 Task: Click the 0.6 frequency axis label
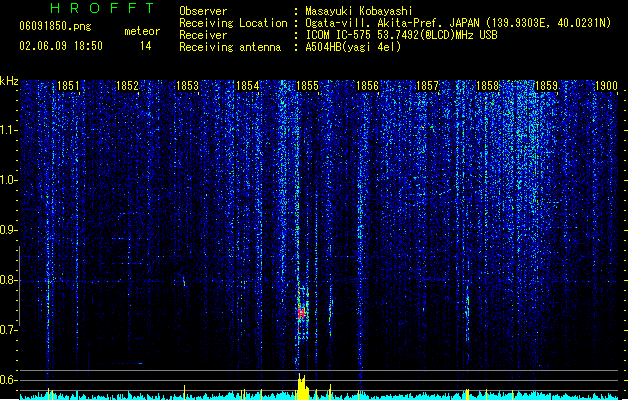coord(9,380)
